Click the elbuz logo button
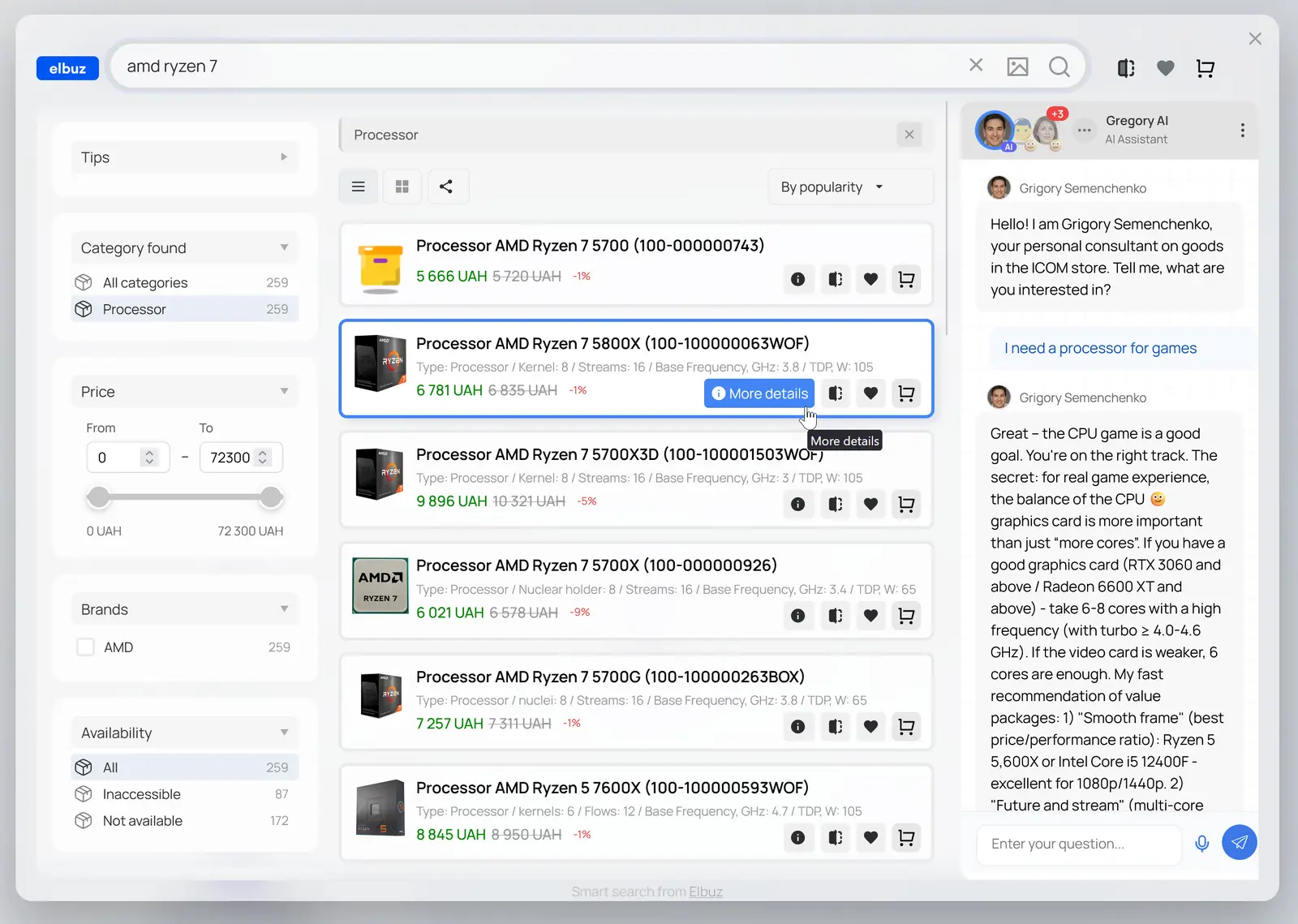The width and height of the screenshot is (1298, 924). click(67, 68)
